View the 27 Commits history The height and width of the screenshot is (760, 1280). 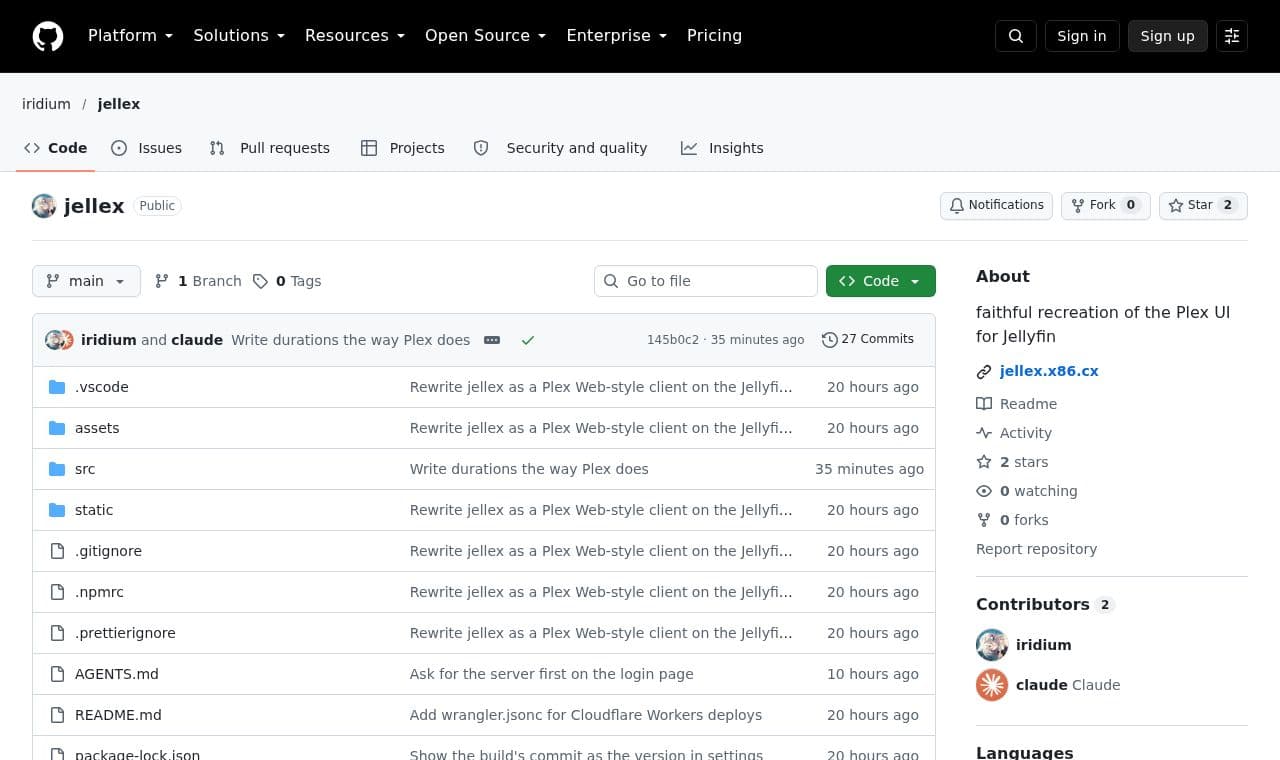(868, 340)
